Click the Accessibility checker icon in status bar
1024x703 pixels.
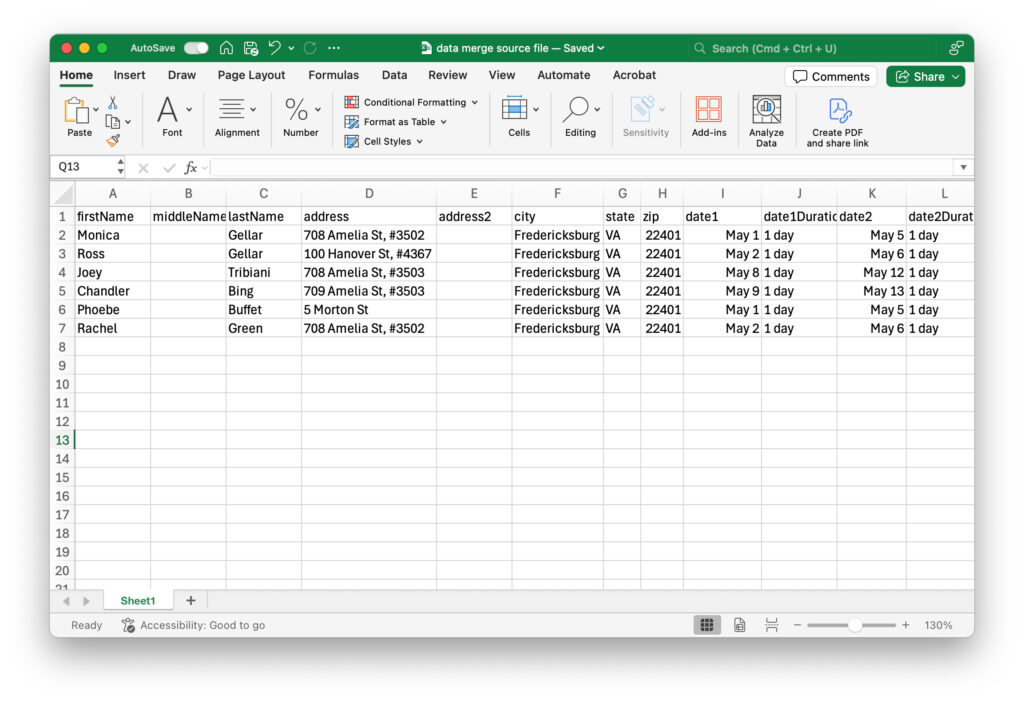click(x=128, y=625)
